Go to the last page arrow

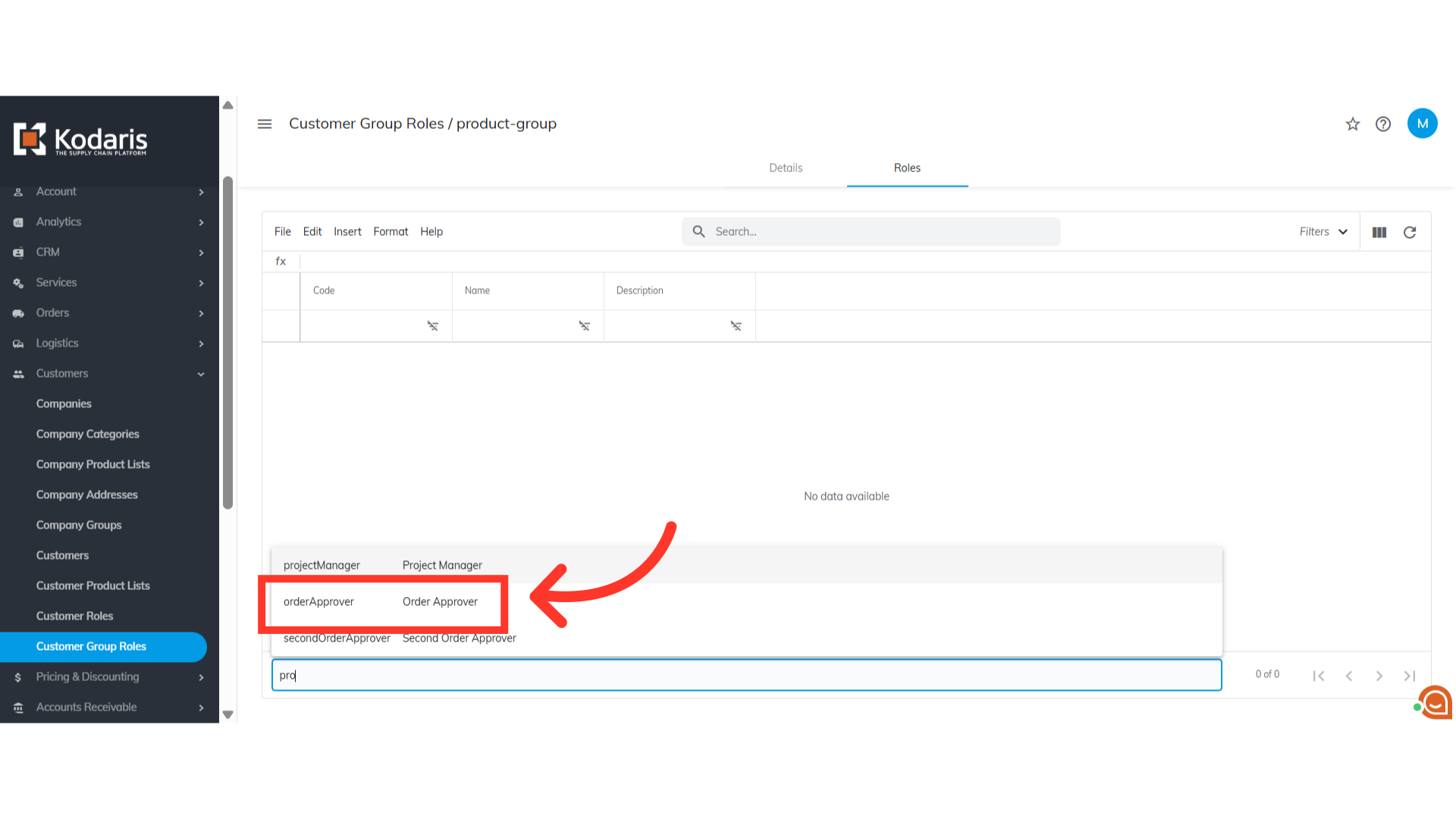[1409, 676]
